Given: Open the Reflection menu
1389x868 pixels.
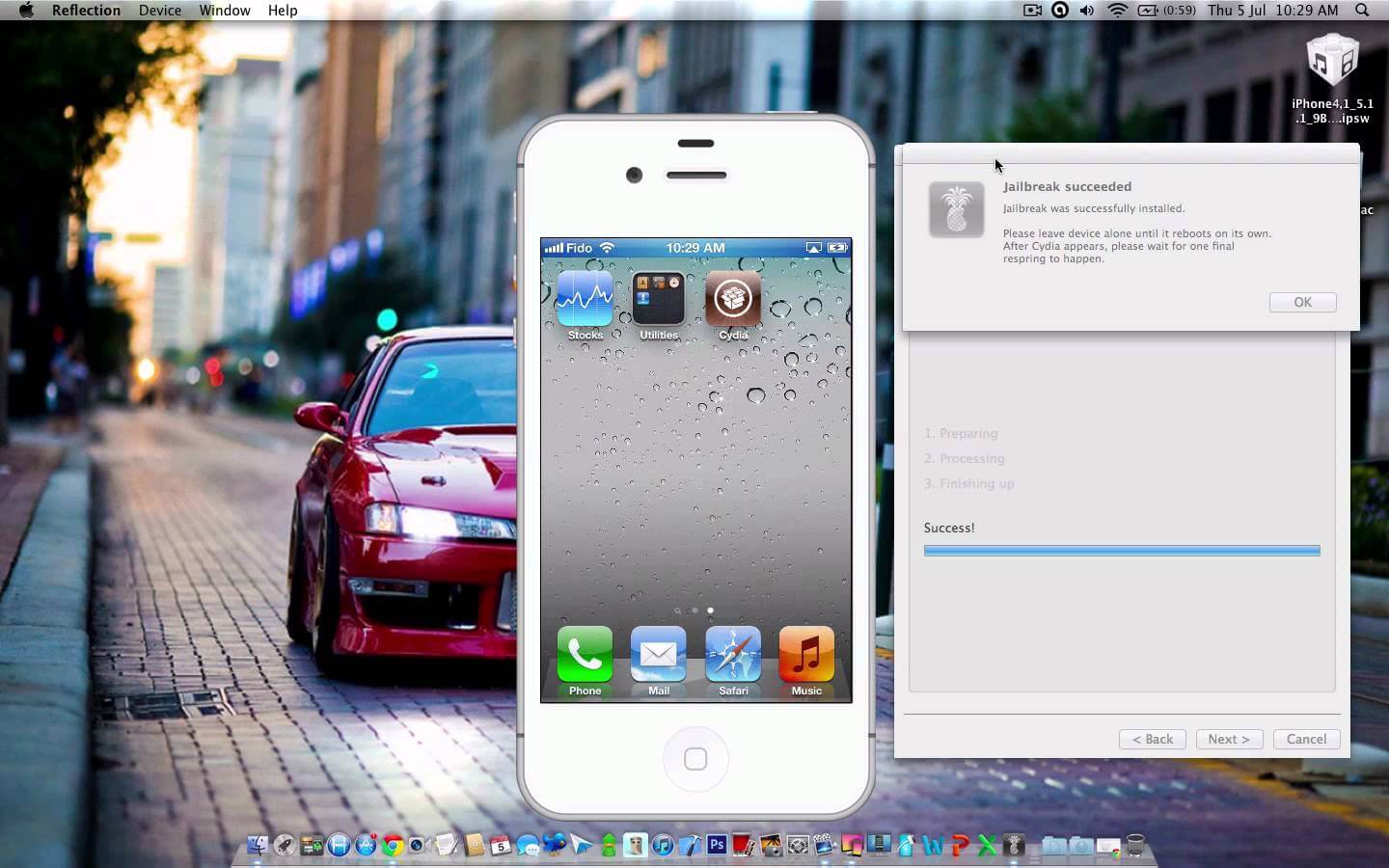Looking at the screenshot, I should point(86,10).
